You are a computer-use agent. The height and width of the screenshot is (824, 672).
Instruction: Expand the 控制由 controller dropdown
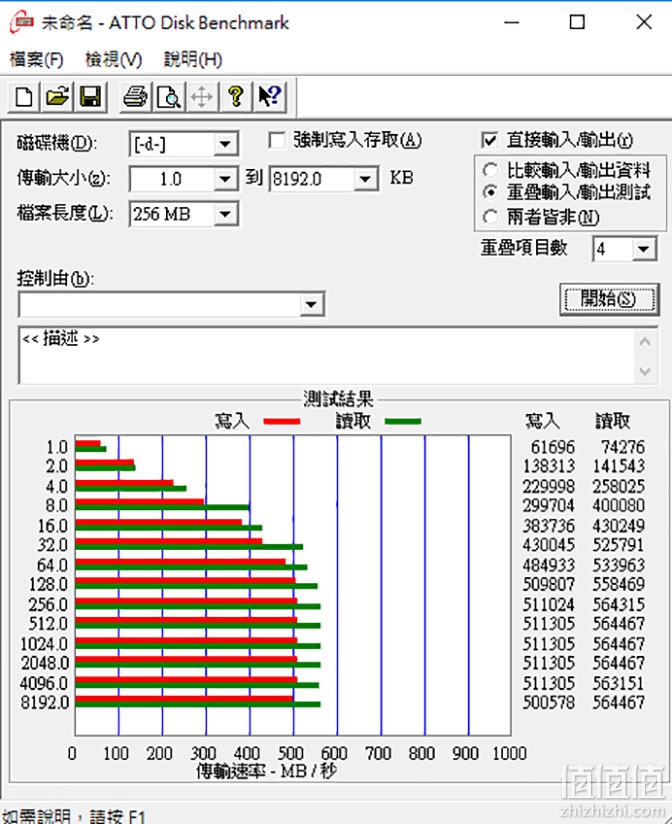pyautogui.click(x=312, y=304)
